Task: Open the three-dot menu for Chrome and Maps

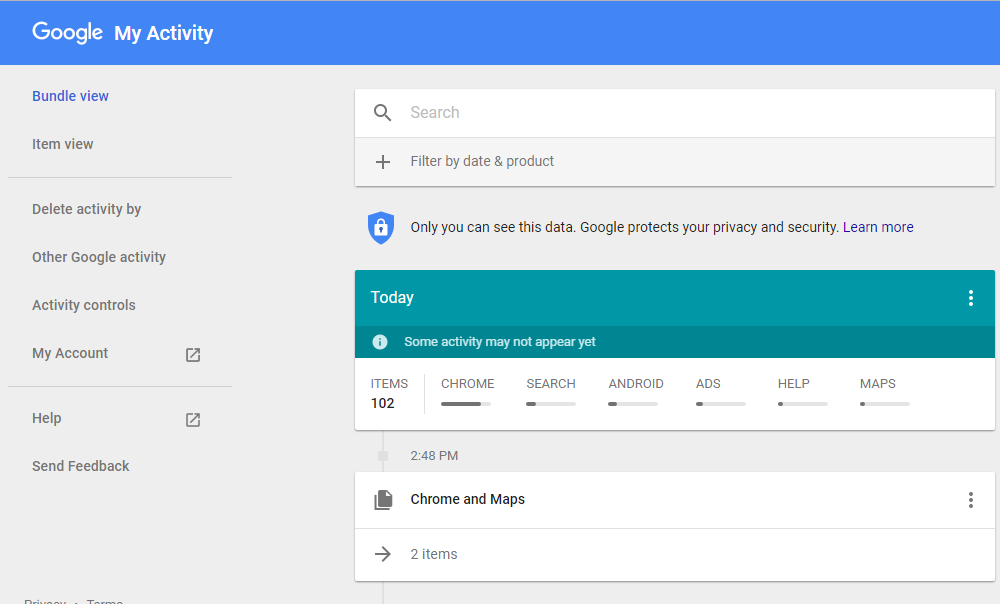Action: [x=971, y=500]
